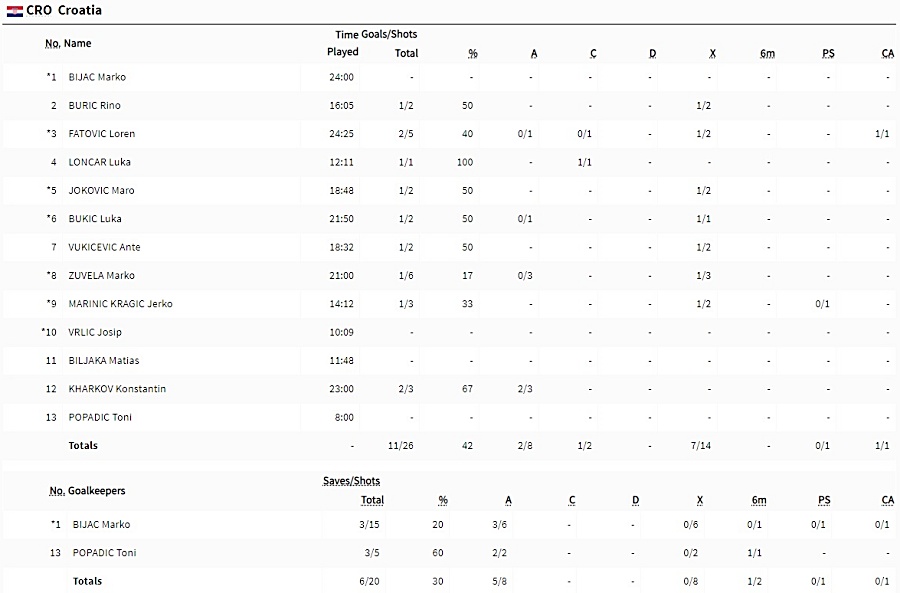Click the 'PS' column header in the player table
The image size is (900, 593).
[x=828, y=53]
